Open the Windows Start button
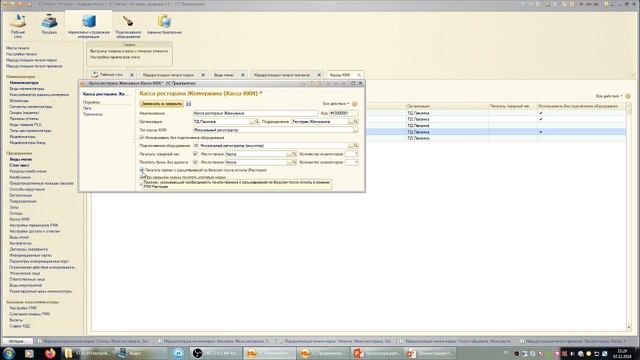640x360 pixels. pos(9,353)
